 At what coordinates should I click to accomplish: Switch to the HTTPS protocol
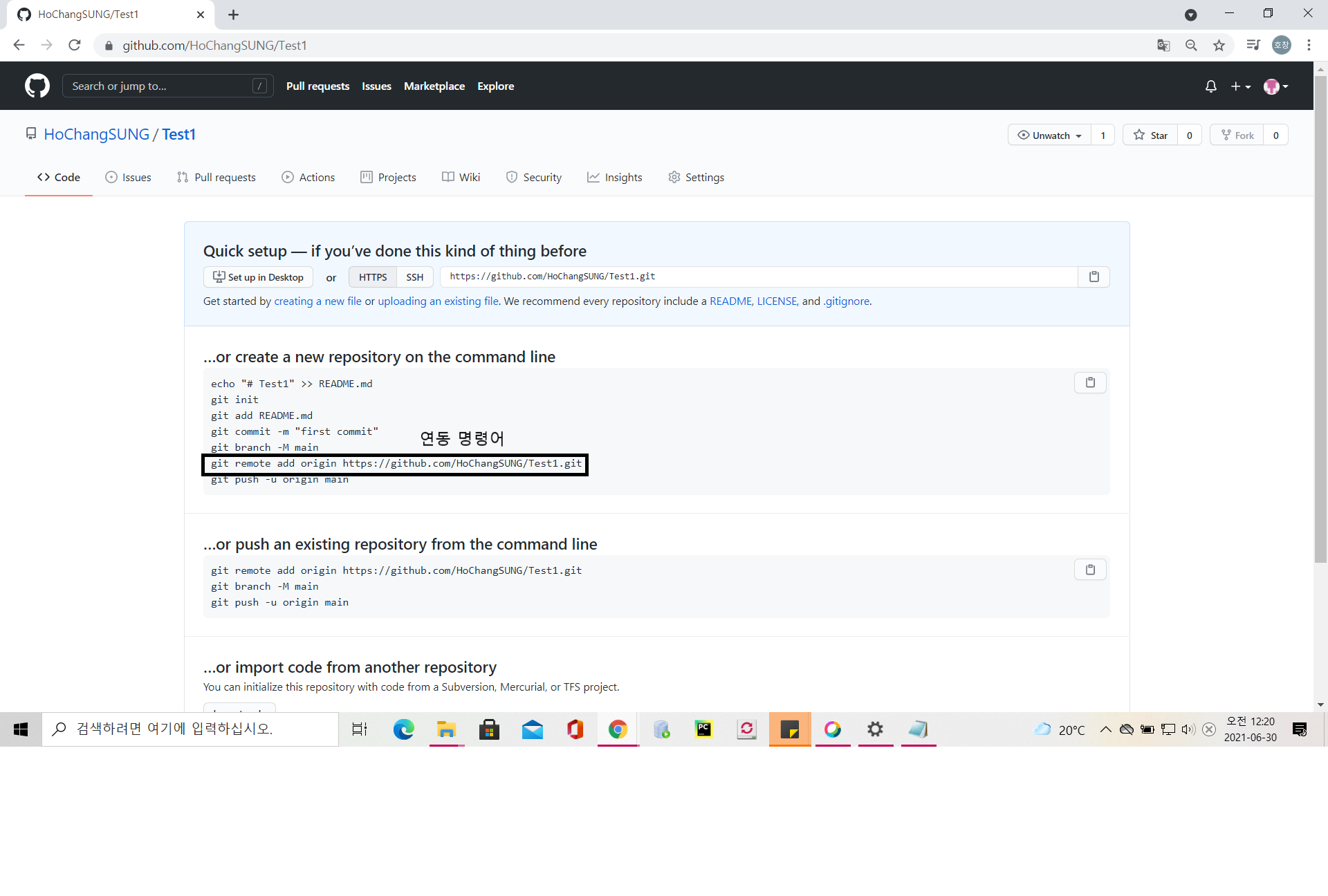372,277
